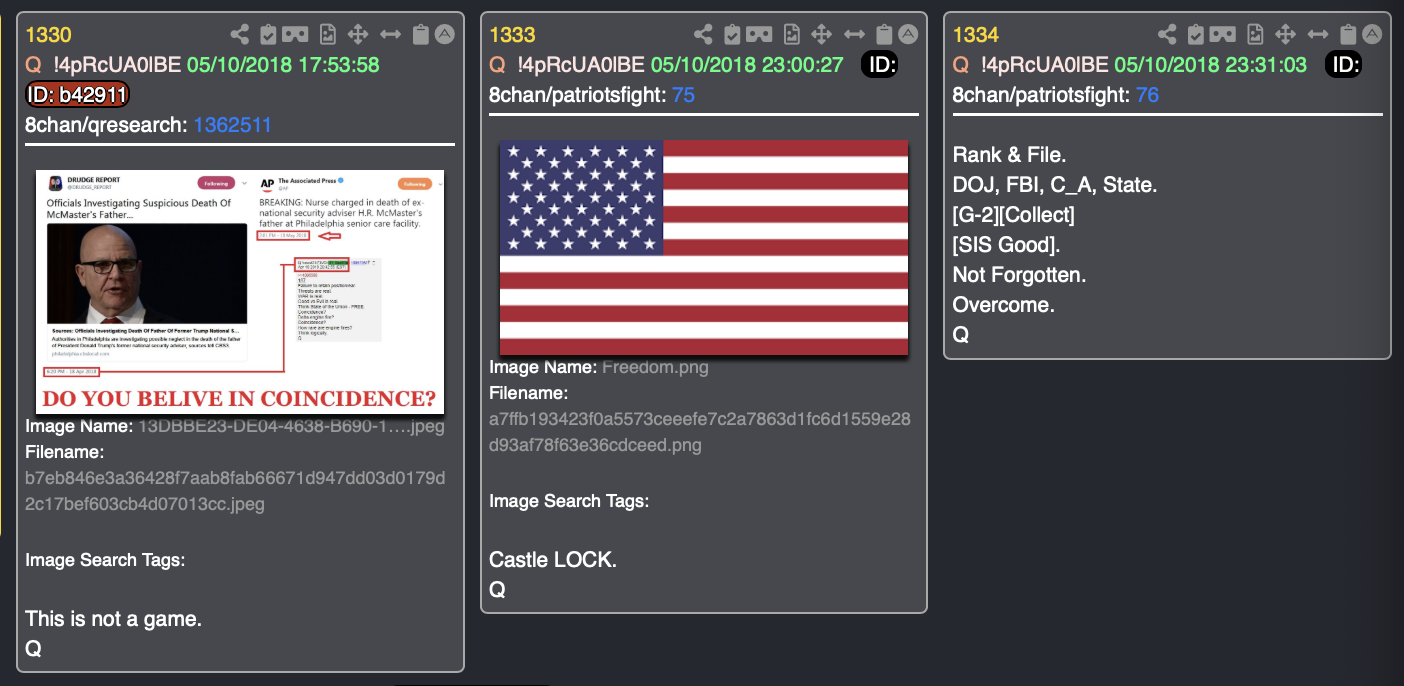The width and height of the screenshot is (1404, 686).
Task: Share post 1334 via share icon
Action: 1168,34
